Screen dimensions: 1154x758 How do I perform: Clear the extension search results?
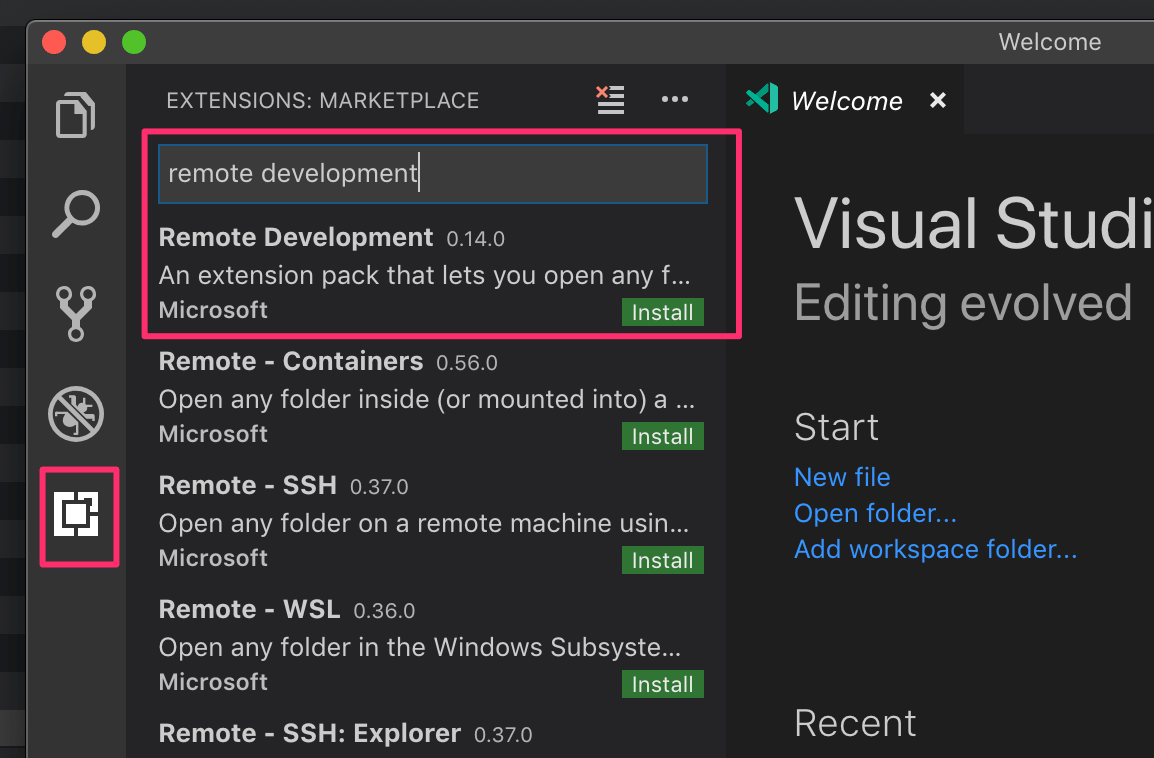coord(610,99)
